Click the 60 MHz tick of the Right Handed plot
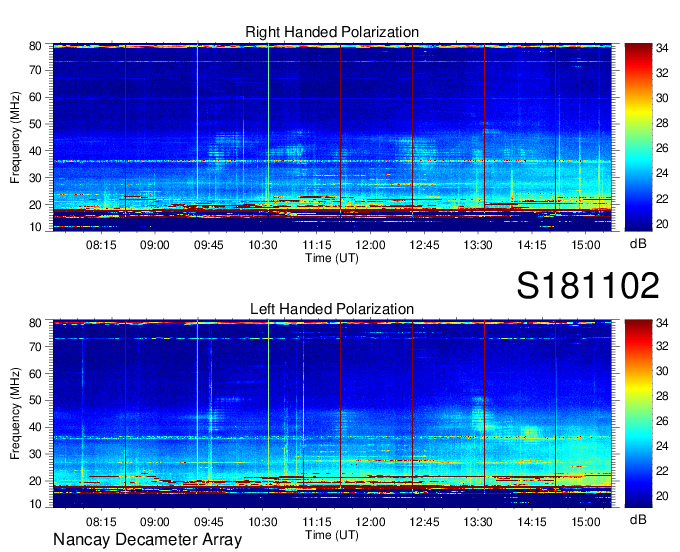Viewport: 680px width, 552px height. (x=35, y=97)
